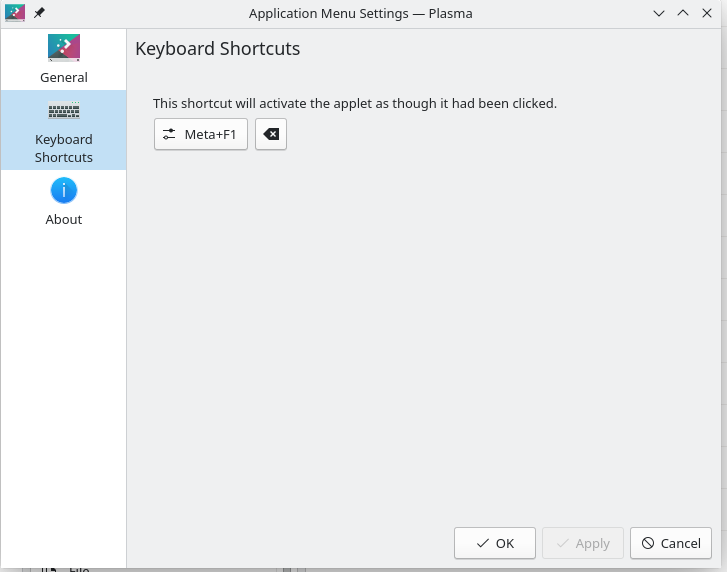
Task: Click the circle-slash icon on Cancel
Action: tap(648, 543)
